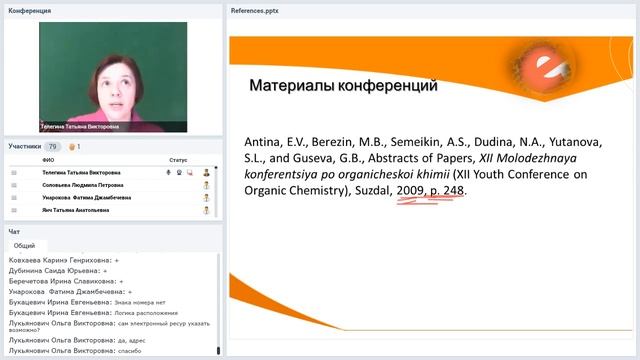Screen dimensions: 640x360
Task: Click the chat scrollbar thumb
Action: tap(218, 351)
